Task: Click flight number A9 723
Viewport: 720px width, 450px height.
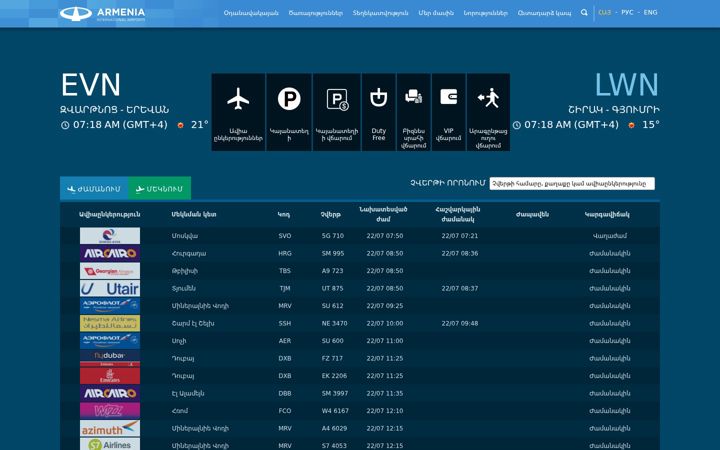Action: 332,271
